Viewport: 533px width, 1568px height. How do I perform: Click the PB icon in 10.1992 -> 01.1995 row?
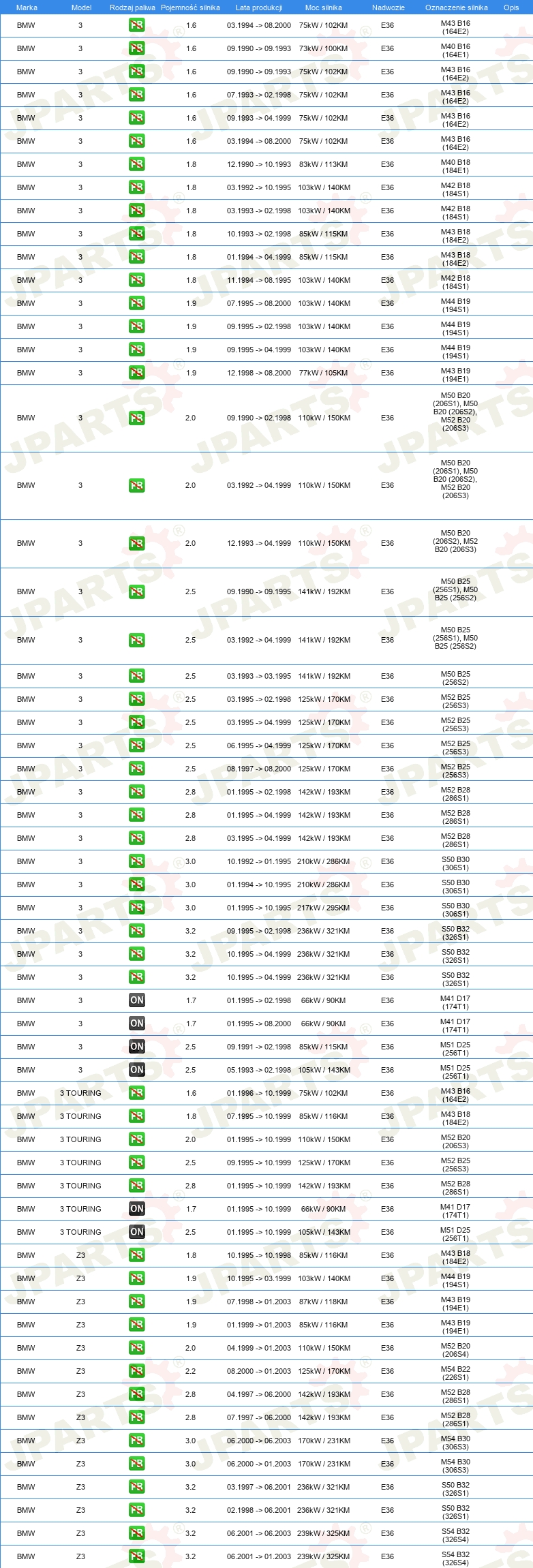[136, 861]
